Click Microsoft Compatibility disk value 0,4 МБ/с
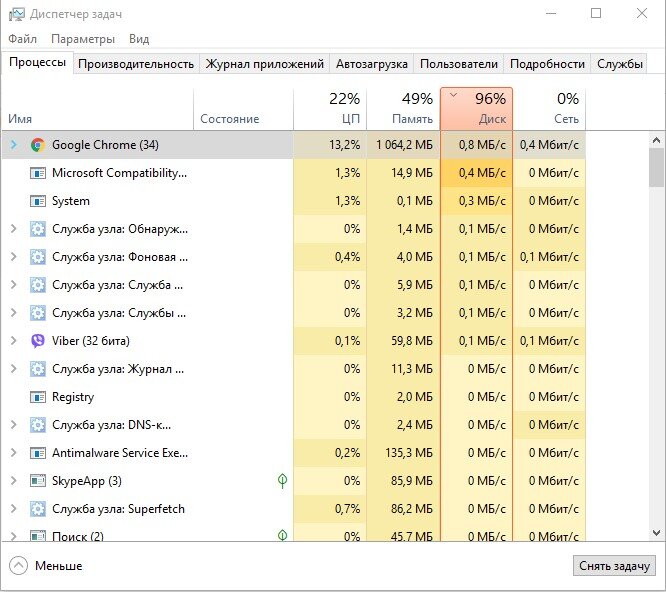The height and width of the screenshot is (592, 666). (482, 173)
